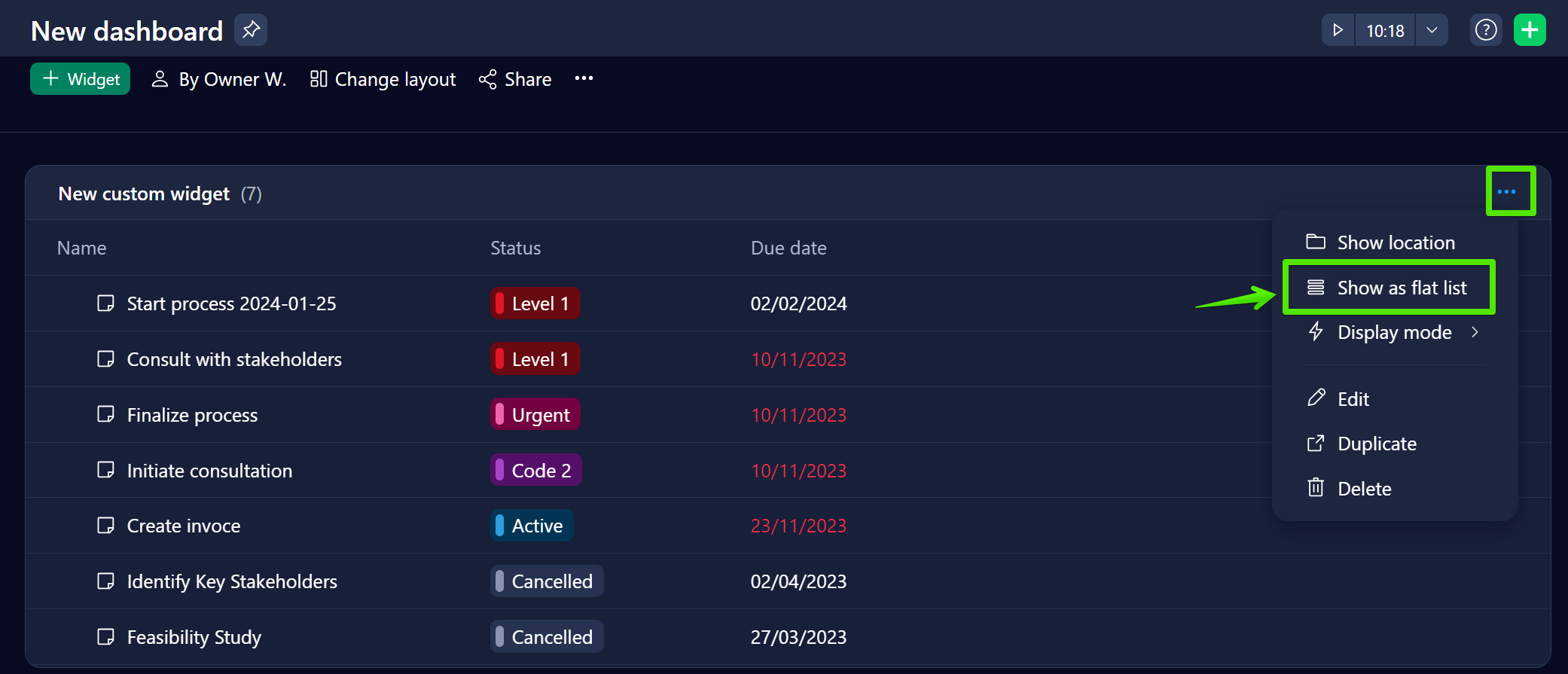Expand the timer dropdown arrow
Viewport: 1568px width, 674px height.
point(1432,30)
